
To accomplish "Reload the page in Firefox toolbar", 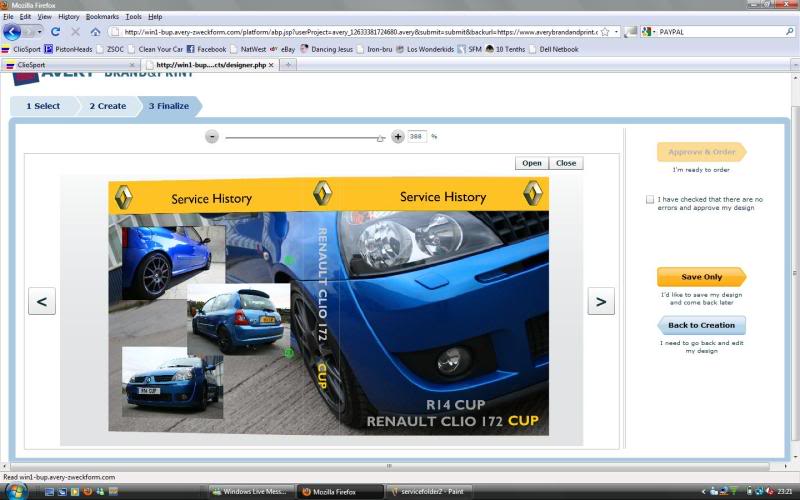I will 56,32.
